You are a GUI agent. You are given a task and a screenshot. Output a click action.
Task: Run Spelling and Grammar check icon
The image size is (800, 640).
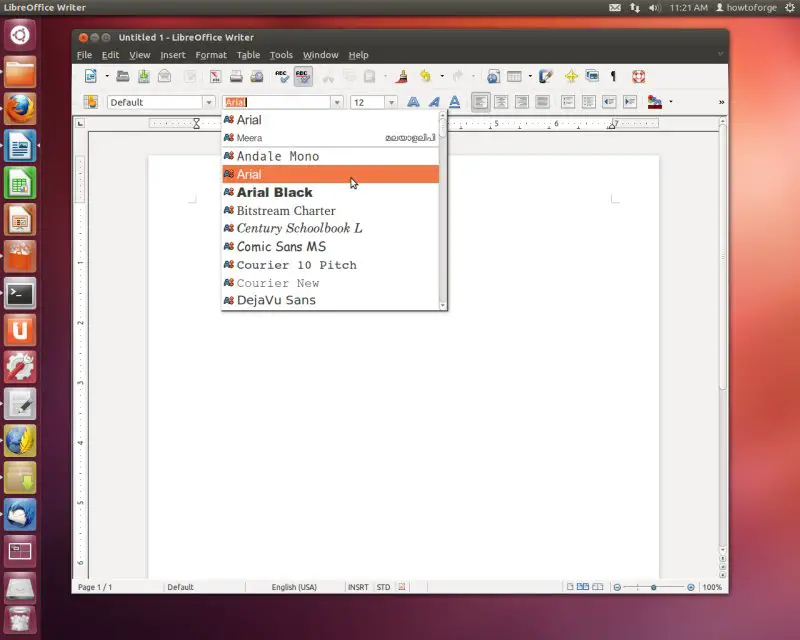[x=282, y=77]
